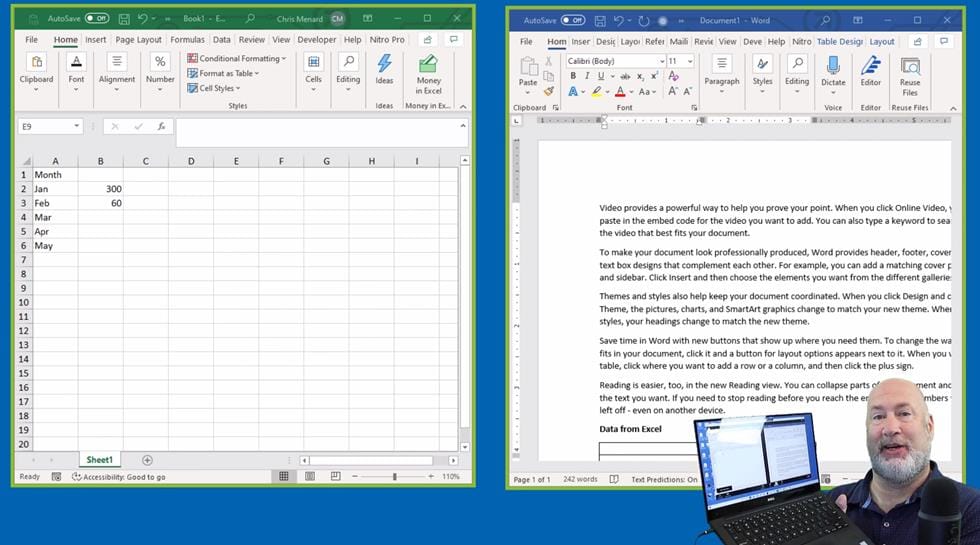Click the insert function fx icon

coord(161,127)
